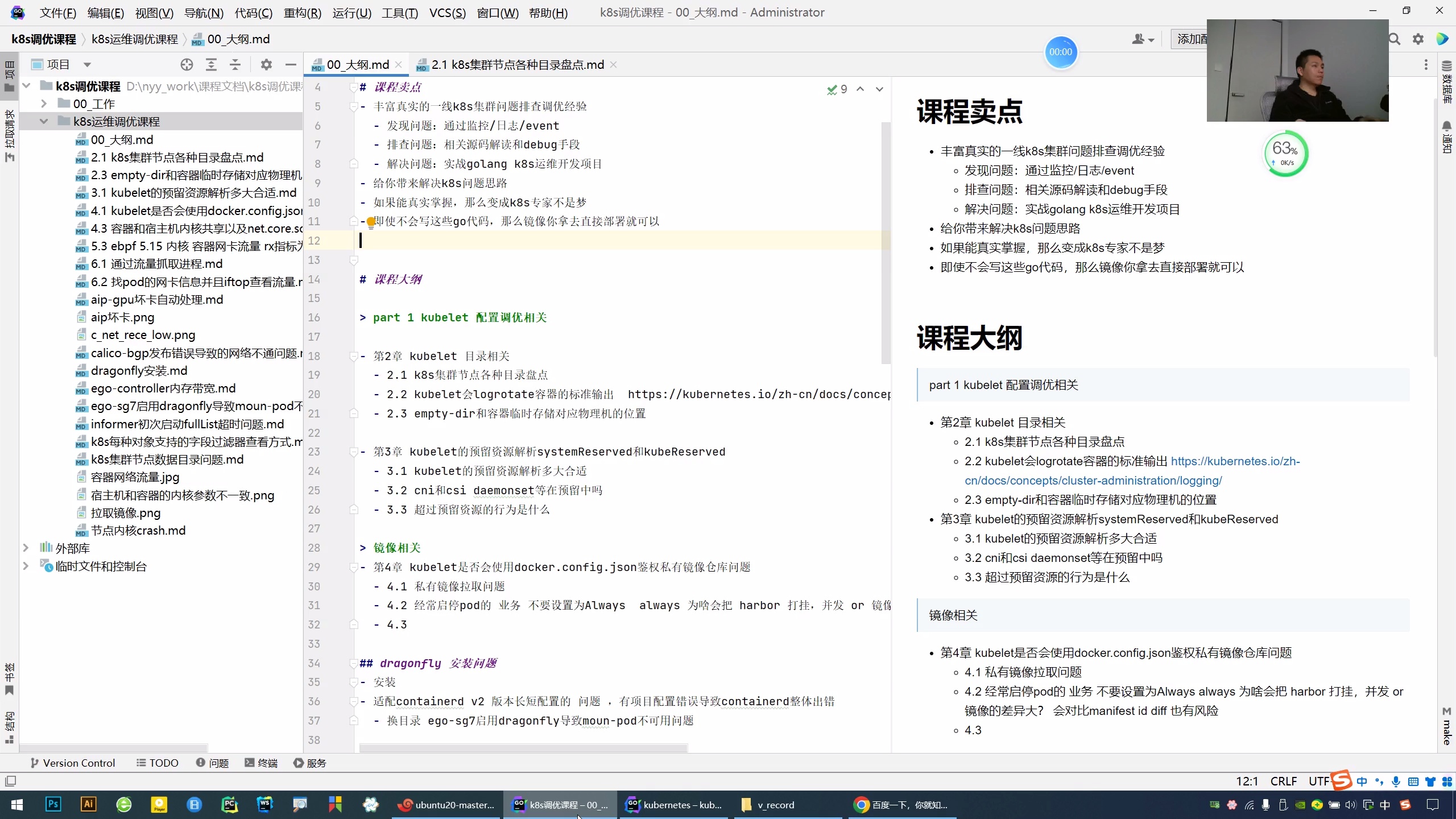The image size is (1456, 819).
Task: Expand the 00_工作 folder
Action: coord(44,104)
